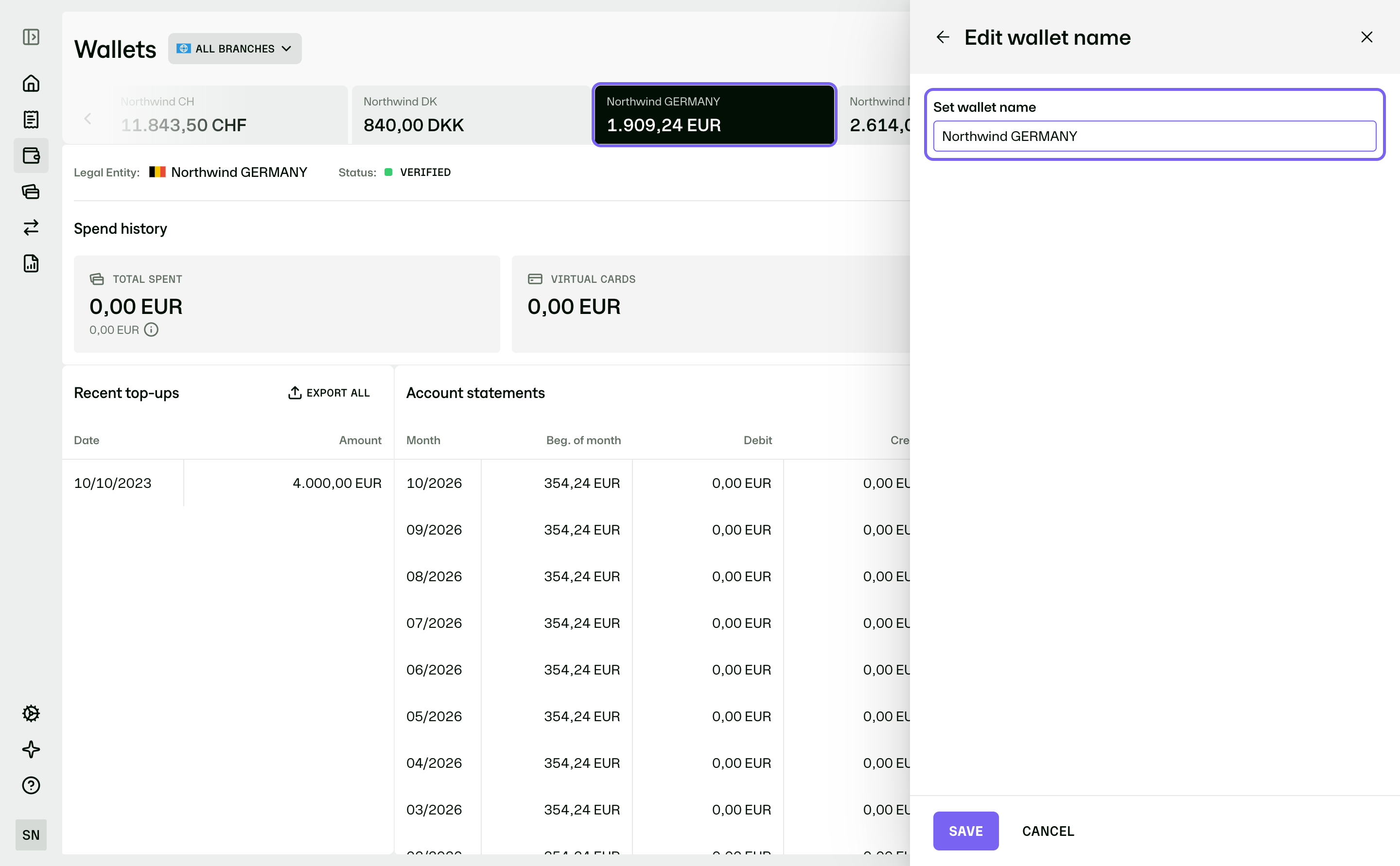Select the Northwind GERMANY wallet card
Screen dimensions: 1400x866
(714, 115)
